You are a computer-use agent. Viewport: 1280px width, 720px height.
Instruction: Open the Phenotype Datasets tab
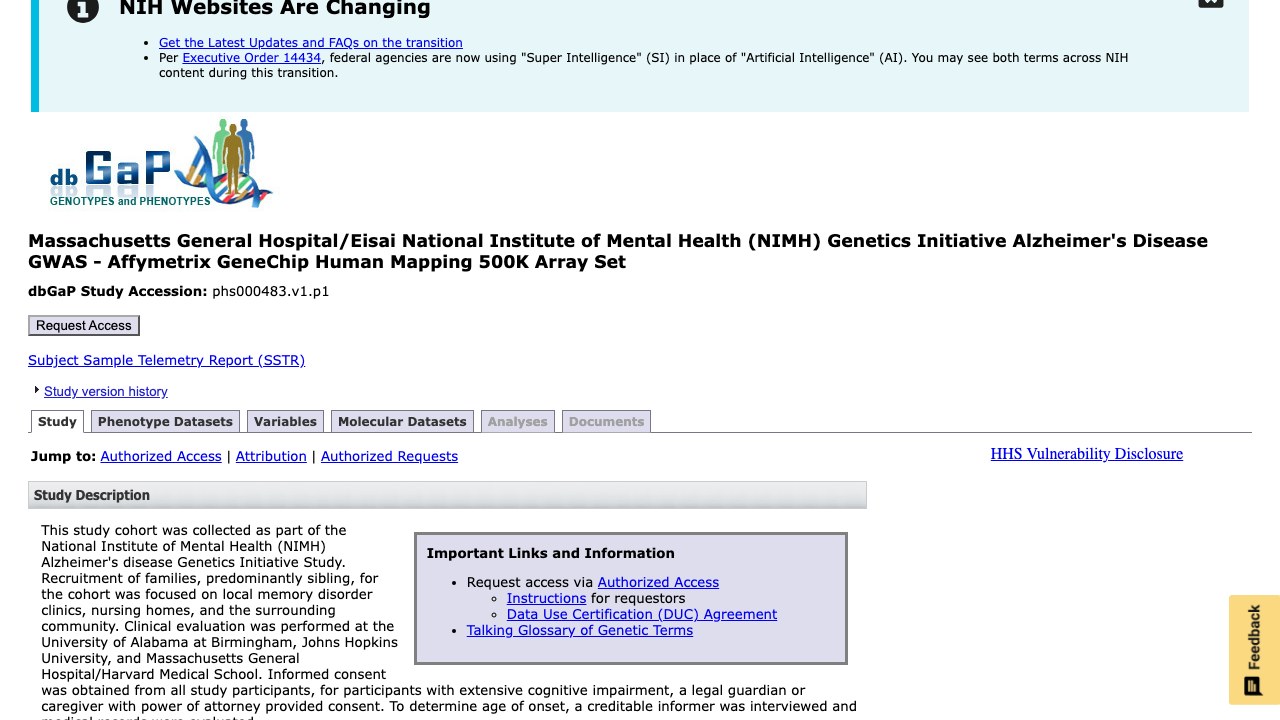tap(165, 422)
